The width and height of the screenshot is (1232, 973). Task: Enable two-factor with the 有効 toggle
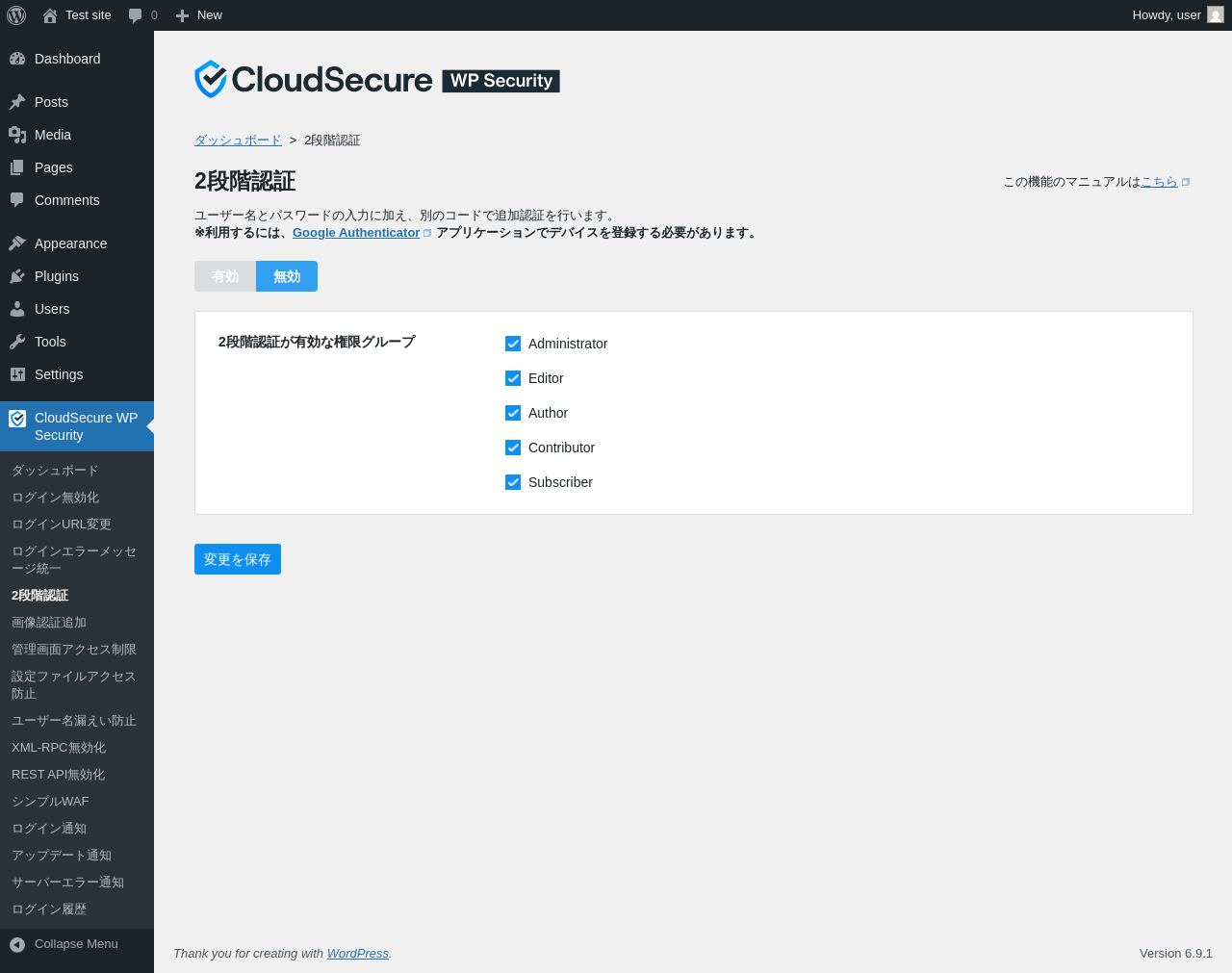[x=225, y=276]
